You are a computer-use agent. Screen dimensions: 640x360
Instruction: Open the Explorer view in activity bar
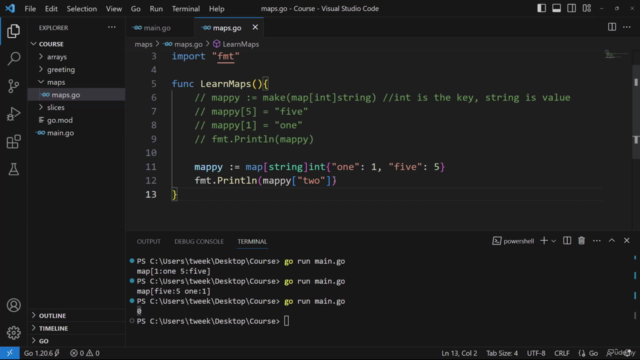point(13,31)
